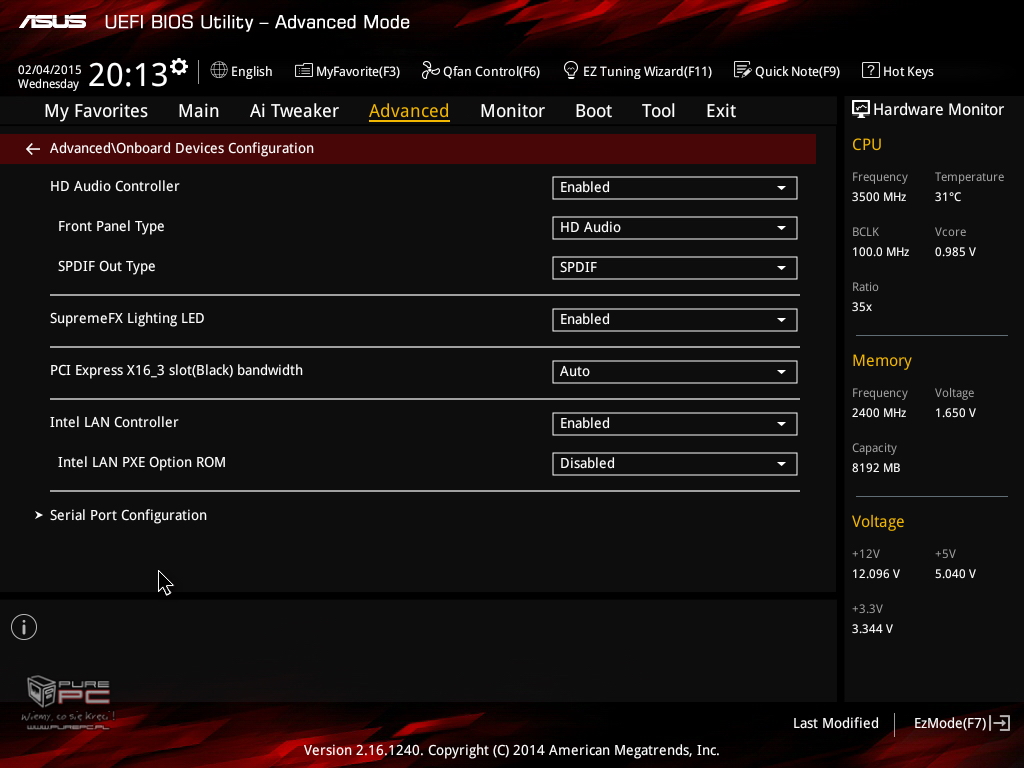Click the EZ Tuning Wizard lightbulb icon
Viewport: 1024px width, 768px height.
(x=571, y=70)
